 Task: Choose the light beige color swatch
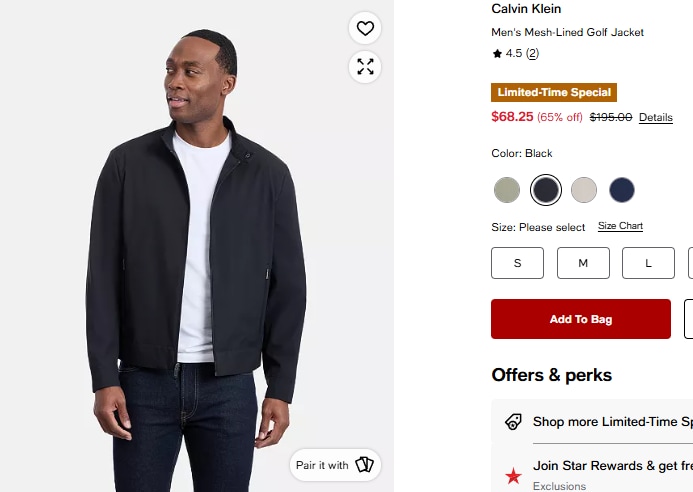click(x=584, y=190)
